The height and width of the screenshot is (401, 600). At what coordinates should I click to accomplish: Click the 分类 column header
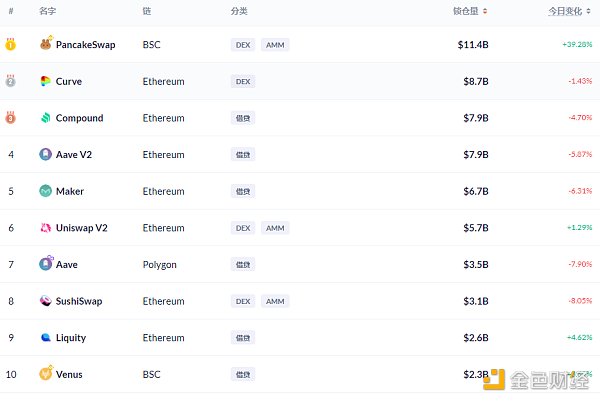(239, 11)
